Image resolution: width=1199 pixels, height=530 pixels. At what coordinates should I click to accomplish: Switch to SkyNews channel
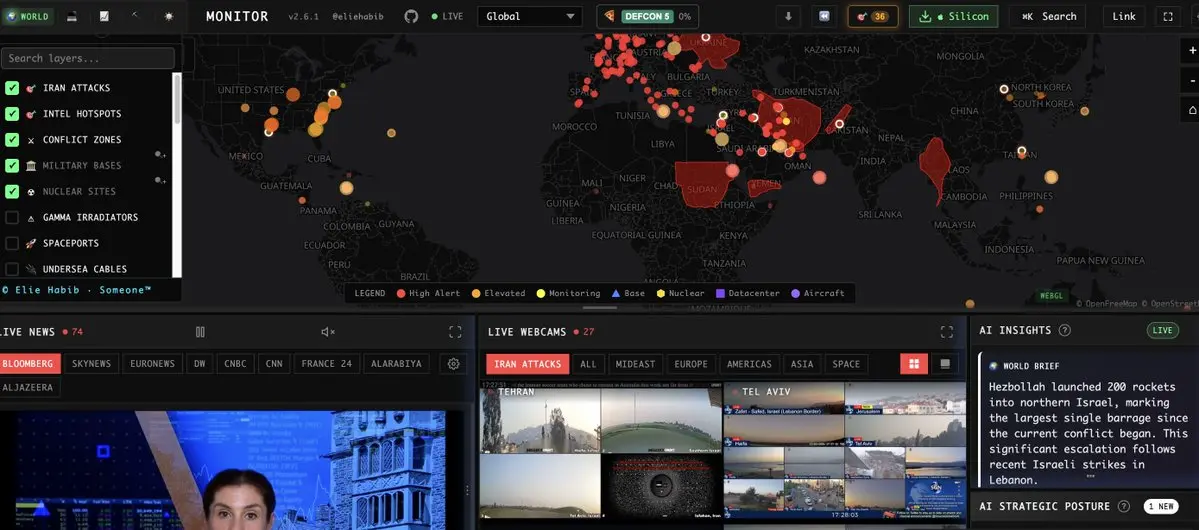click(x=91, y=364)
